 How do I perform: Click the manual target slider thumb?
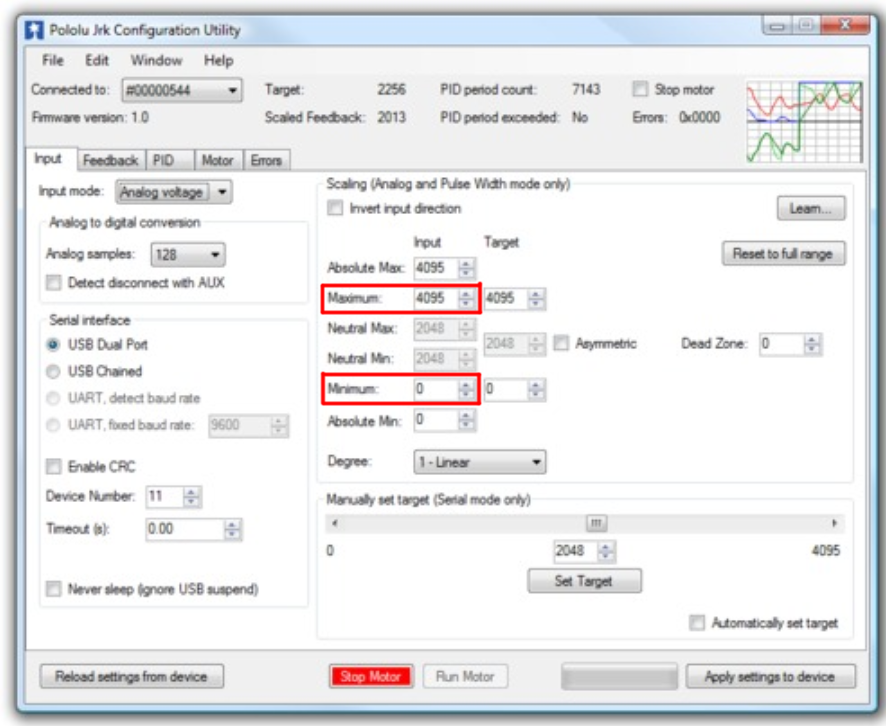596,523
